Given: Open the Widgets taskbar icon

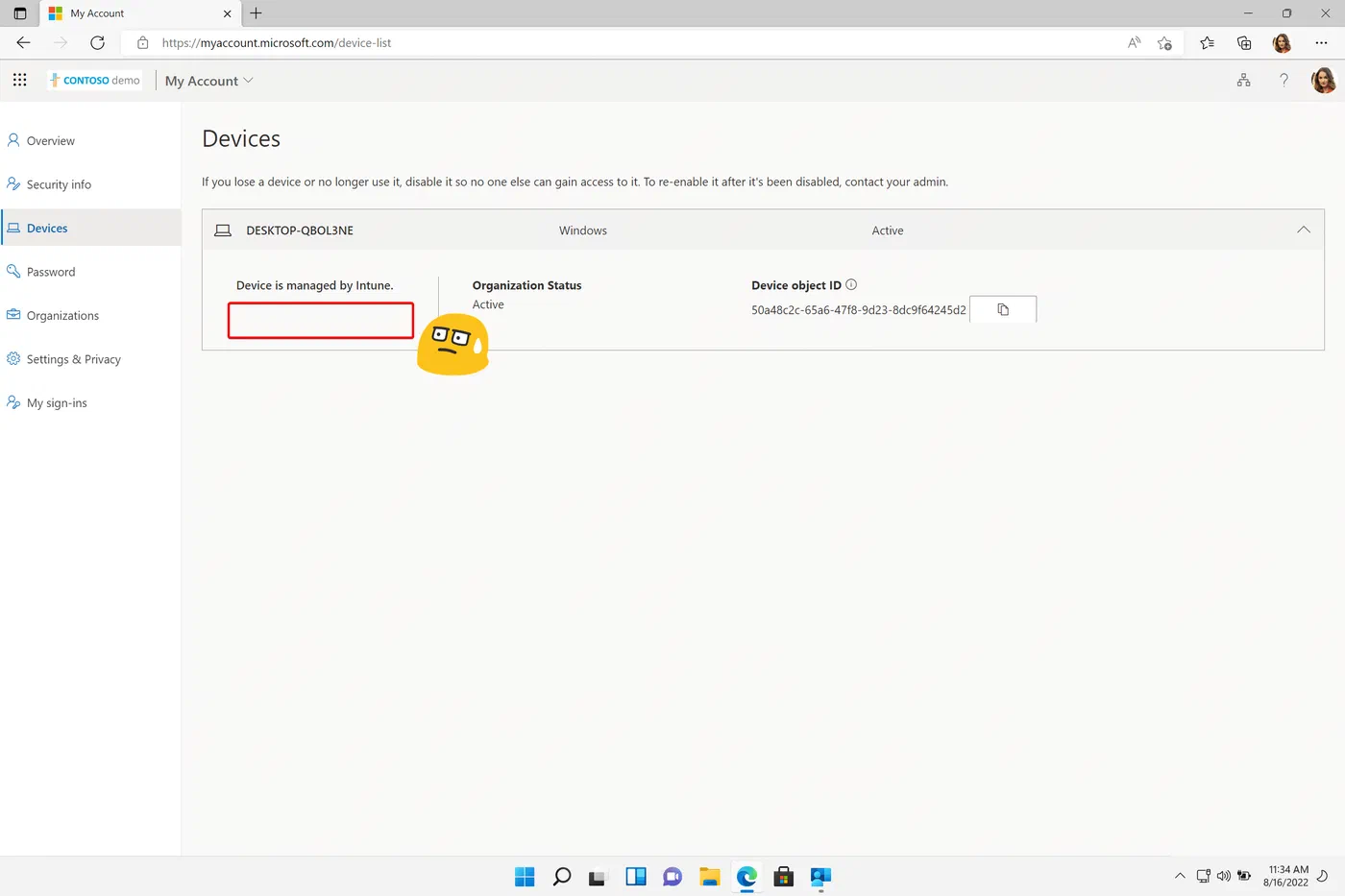Looking at the screenshot, I should [636, 876].
